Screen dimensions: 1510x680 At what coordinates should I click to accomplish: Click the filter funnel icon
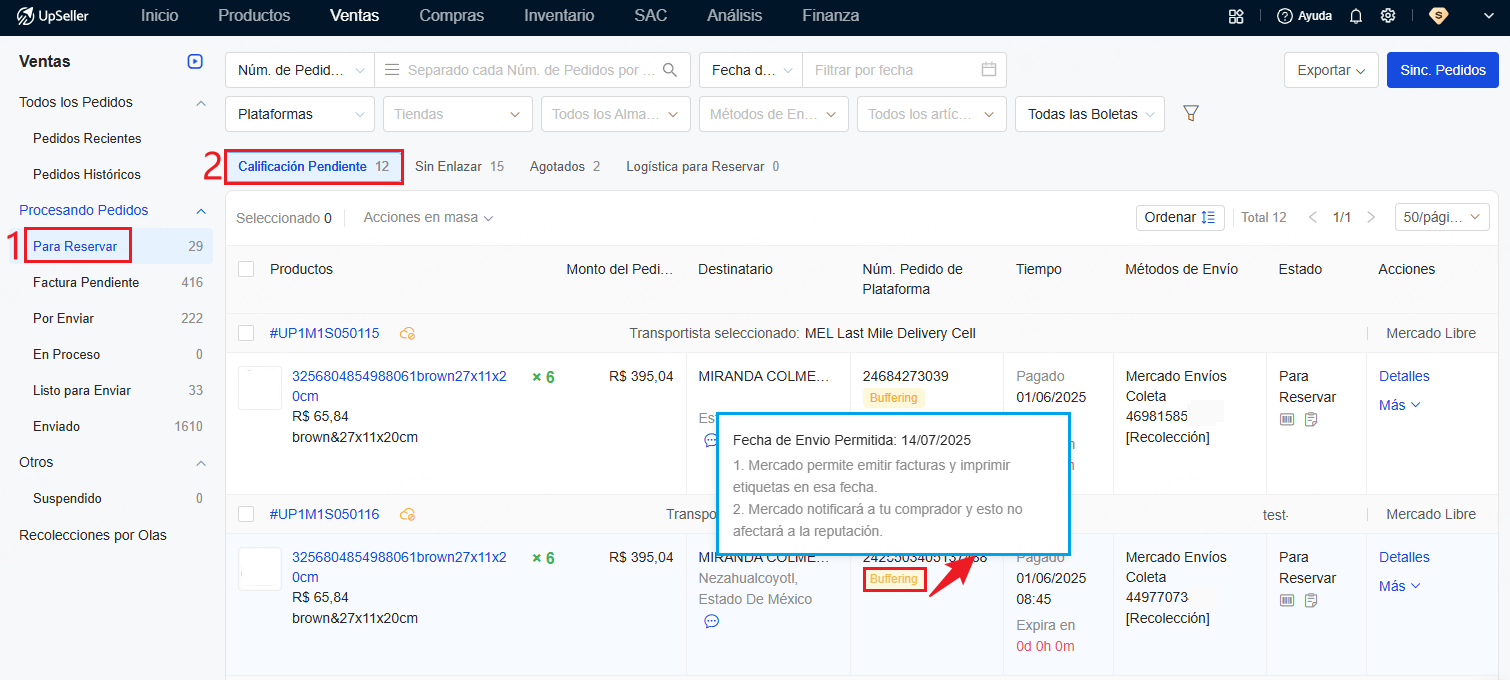1191,113
